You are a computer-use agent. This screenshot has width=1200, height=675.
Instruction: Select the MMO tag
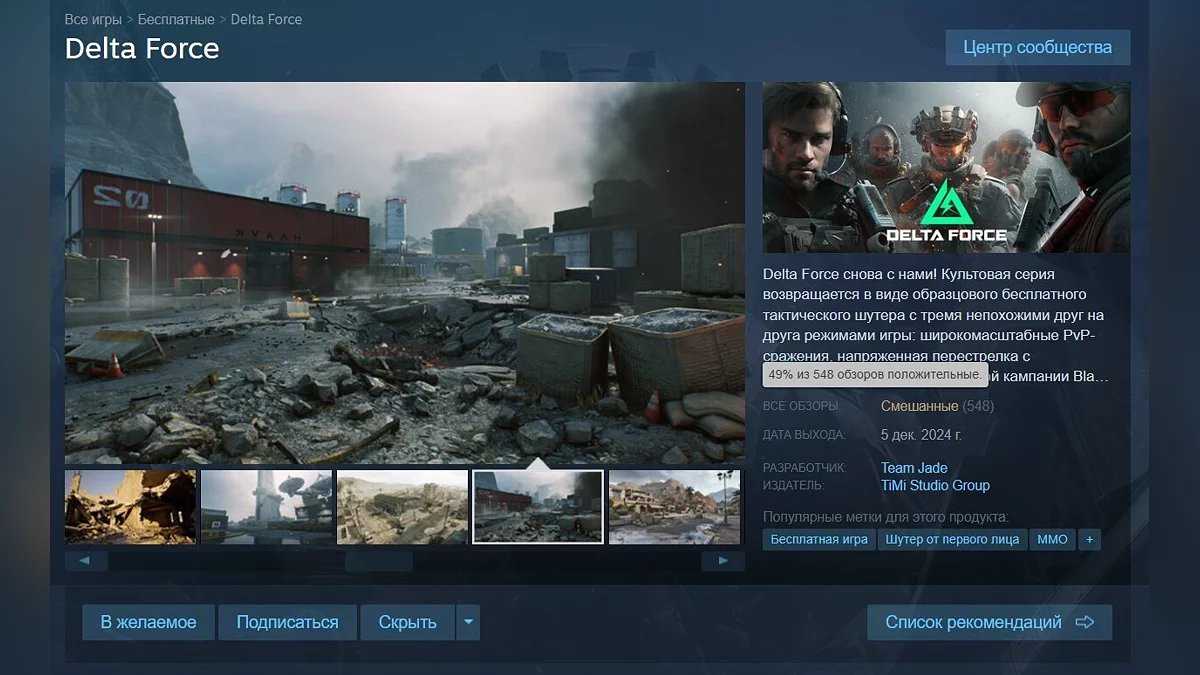(x=1052, y=539)
